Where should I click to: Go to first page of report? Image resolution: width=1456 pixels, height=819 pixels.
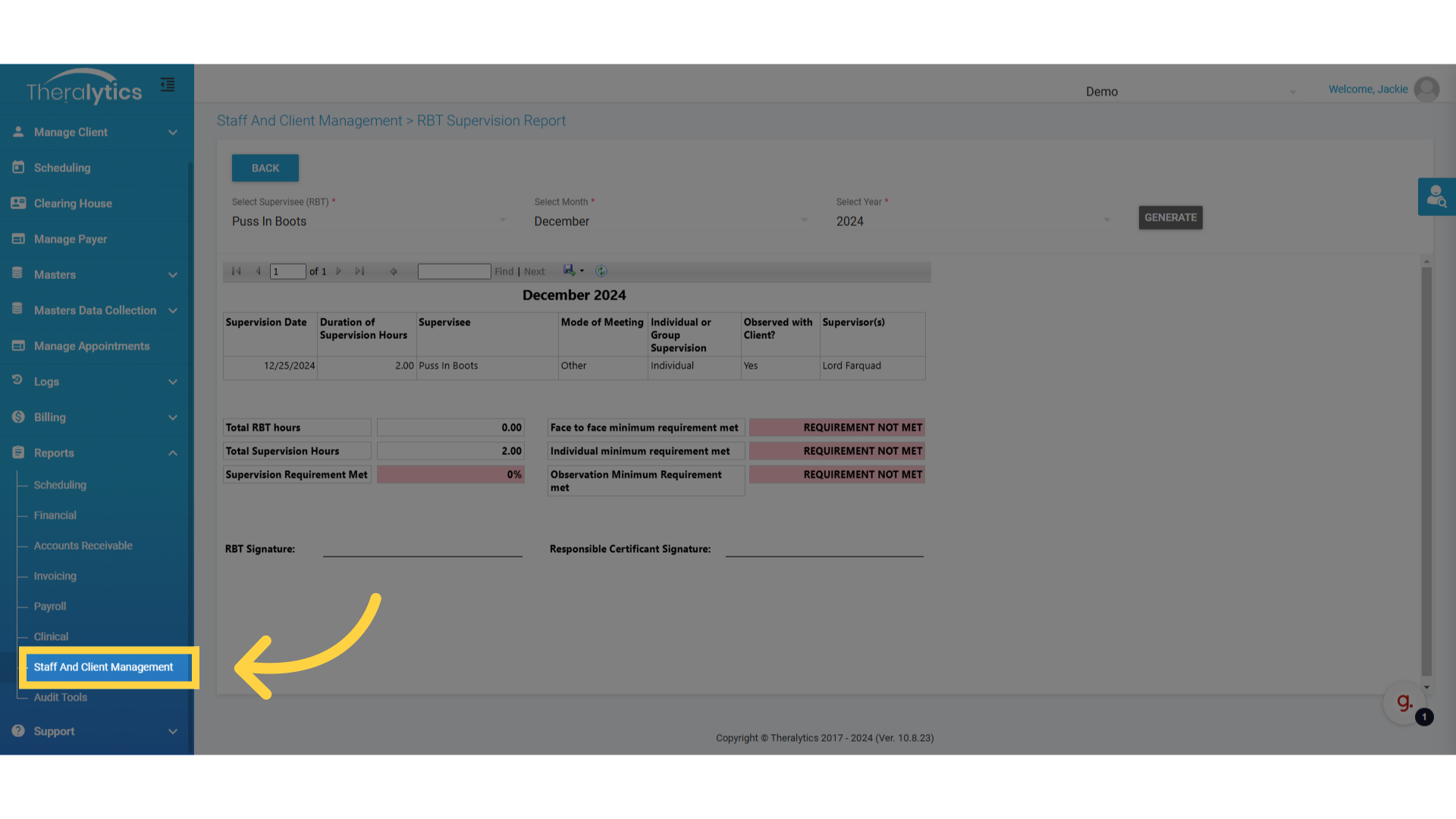[236, 271]
